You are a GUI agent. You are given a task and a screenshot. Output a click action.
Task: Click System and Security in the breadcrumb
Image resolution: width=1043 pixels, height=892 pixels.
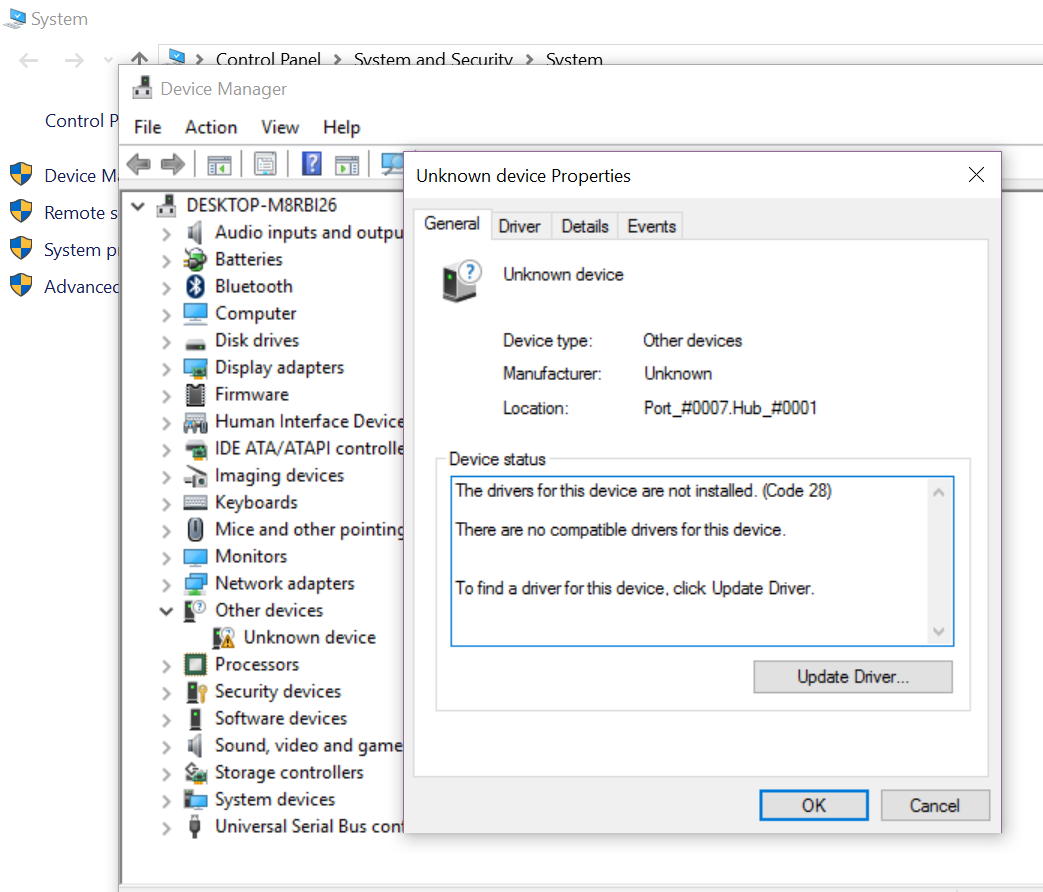[433, 59]
